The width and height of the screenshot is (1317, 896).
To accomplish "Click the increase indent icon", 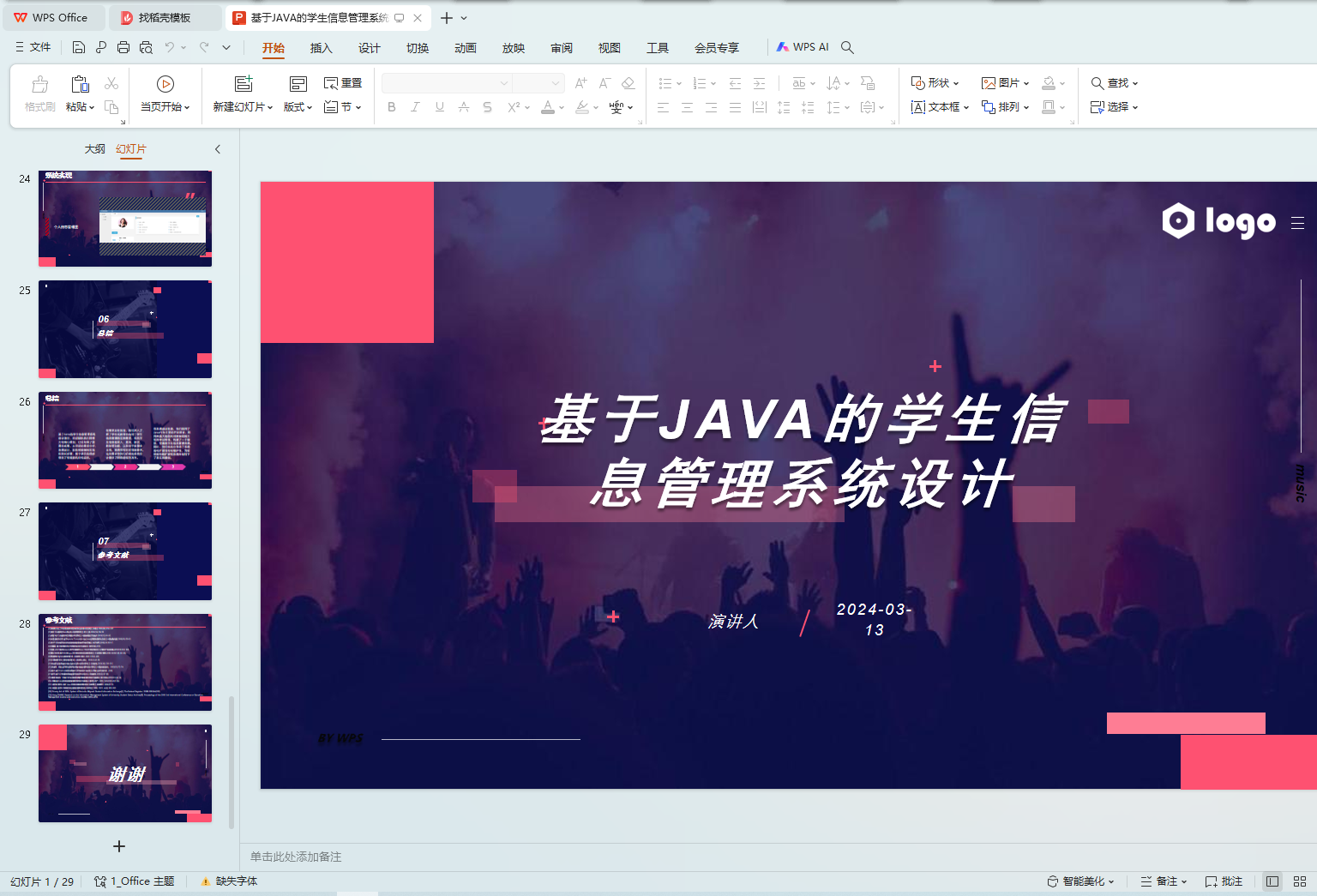I will coord(759,83).
